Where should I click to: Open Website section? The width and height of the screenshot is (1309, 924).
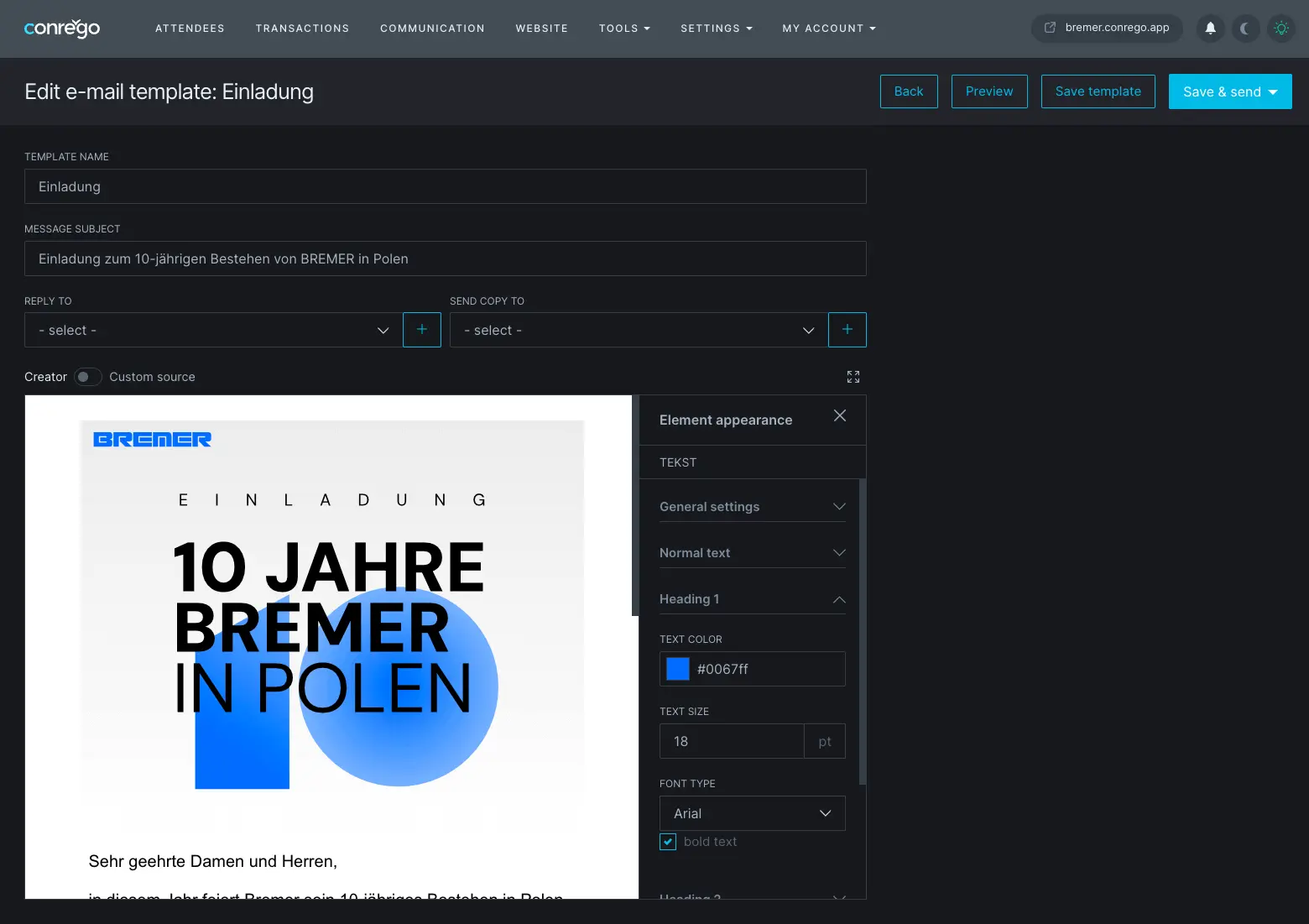[542, 29]
